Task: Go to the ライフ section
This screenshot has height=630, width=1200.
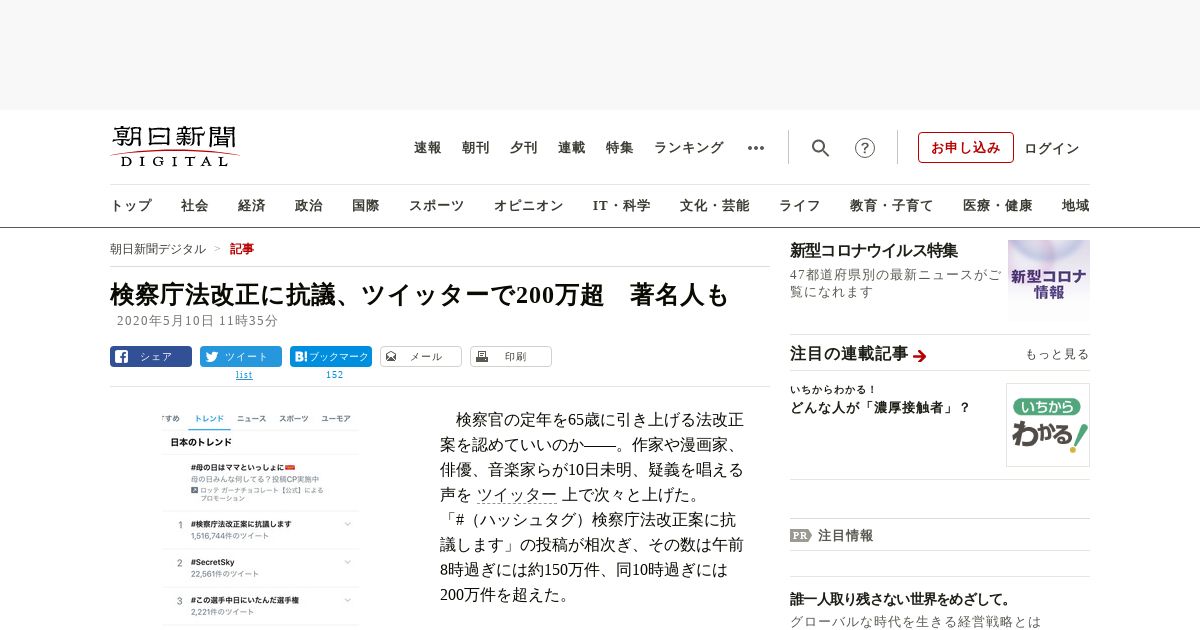Action: click(x=800, y=206)
